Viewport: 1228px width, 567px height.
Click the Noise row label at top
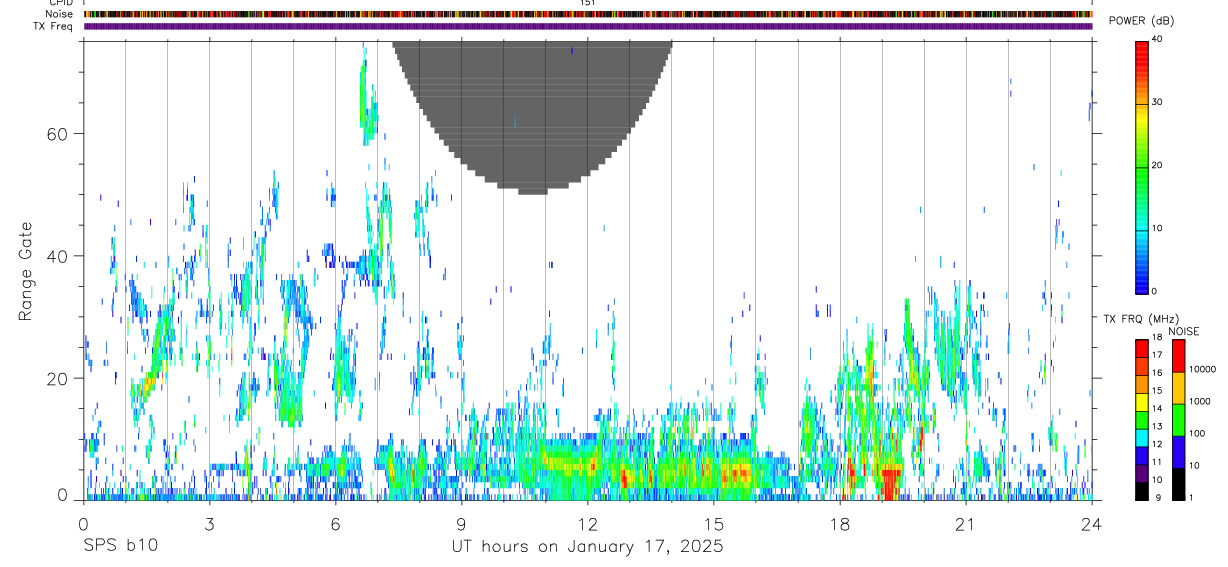point(60,14)
